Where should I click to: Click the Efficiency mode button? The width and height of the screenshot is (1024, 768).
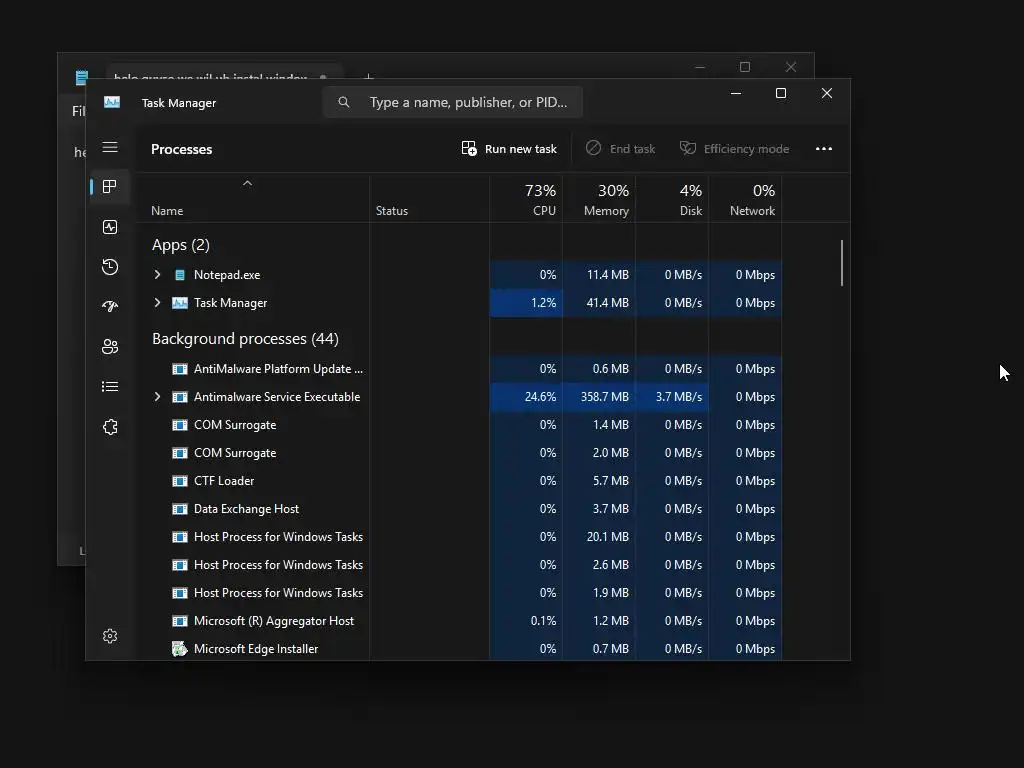pos(734,149)
